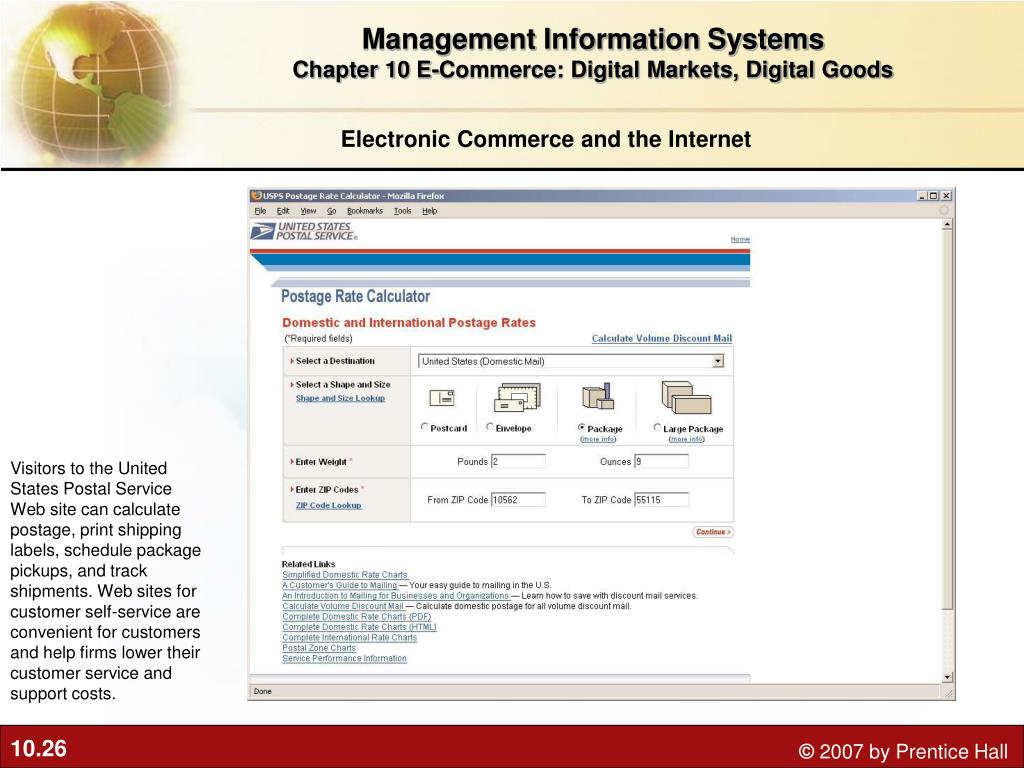Click the Continue button
Viewport: 1024px width, 768px height.
pos(712,532)
